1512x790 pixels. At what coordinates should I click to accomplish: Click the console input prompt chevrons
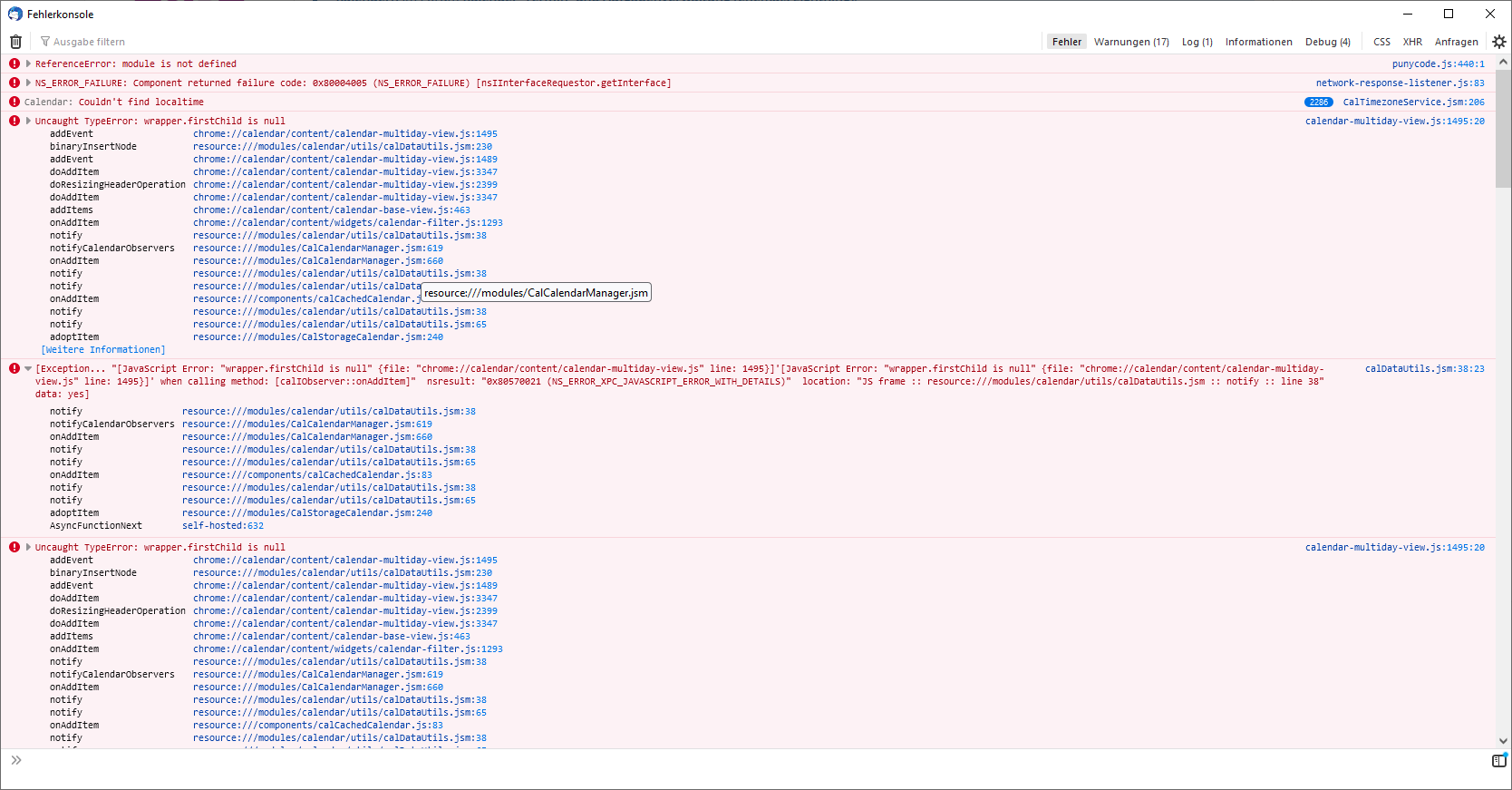[15, 760]
